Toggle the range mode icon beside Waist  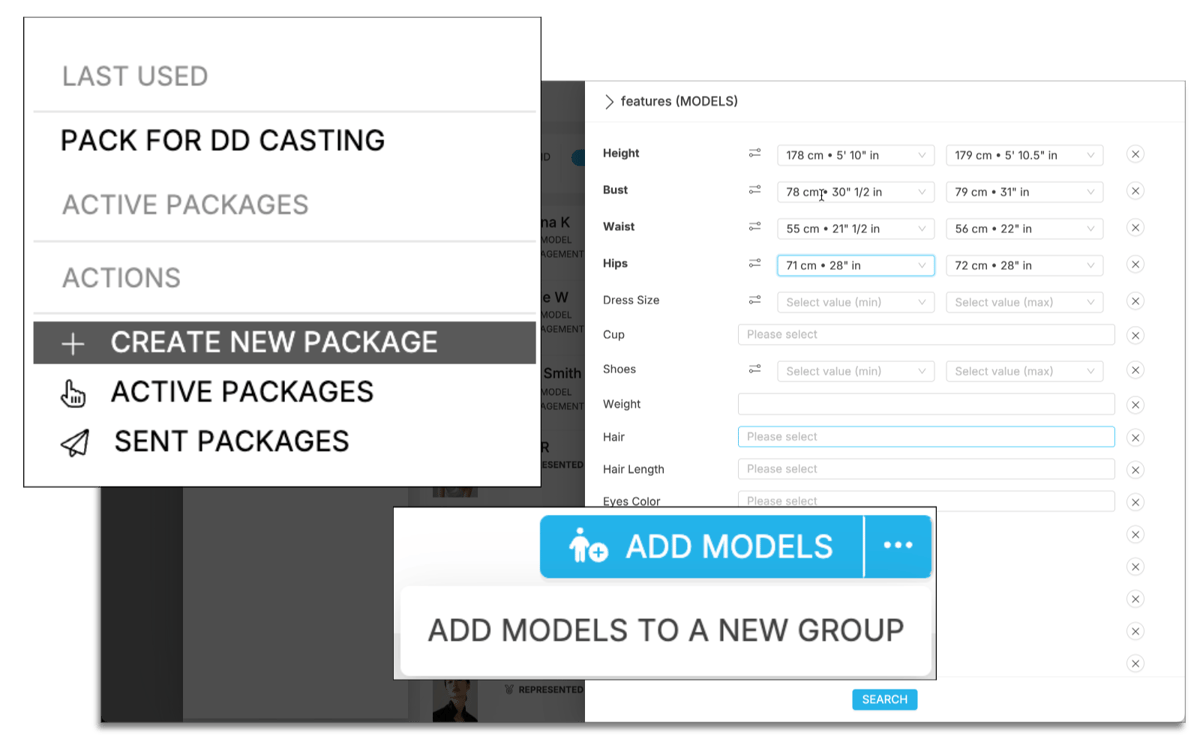(755, 228)
